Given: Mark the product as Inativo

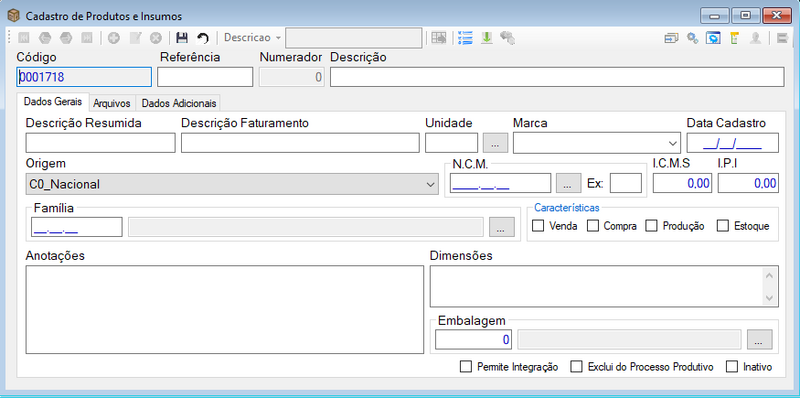Looking at the screenshot, I should (732, 366).
